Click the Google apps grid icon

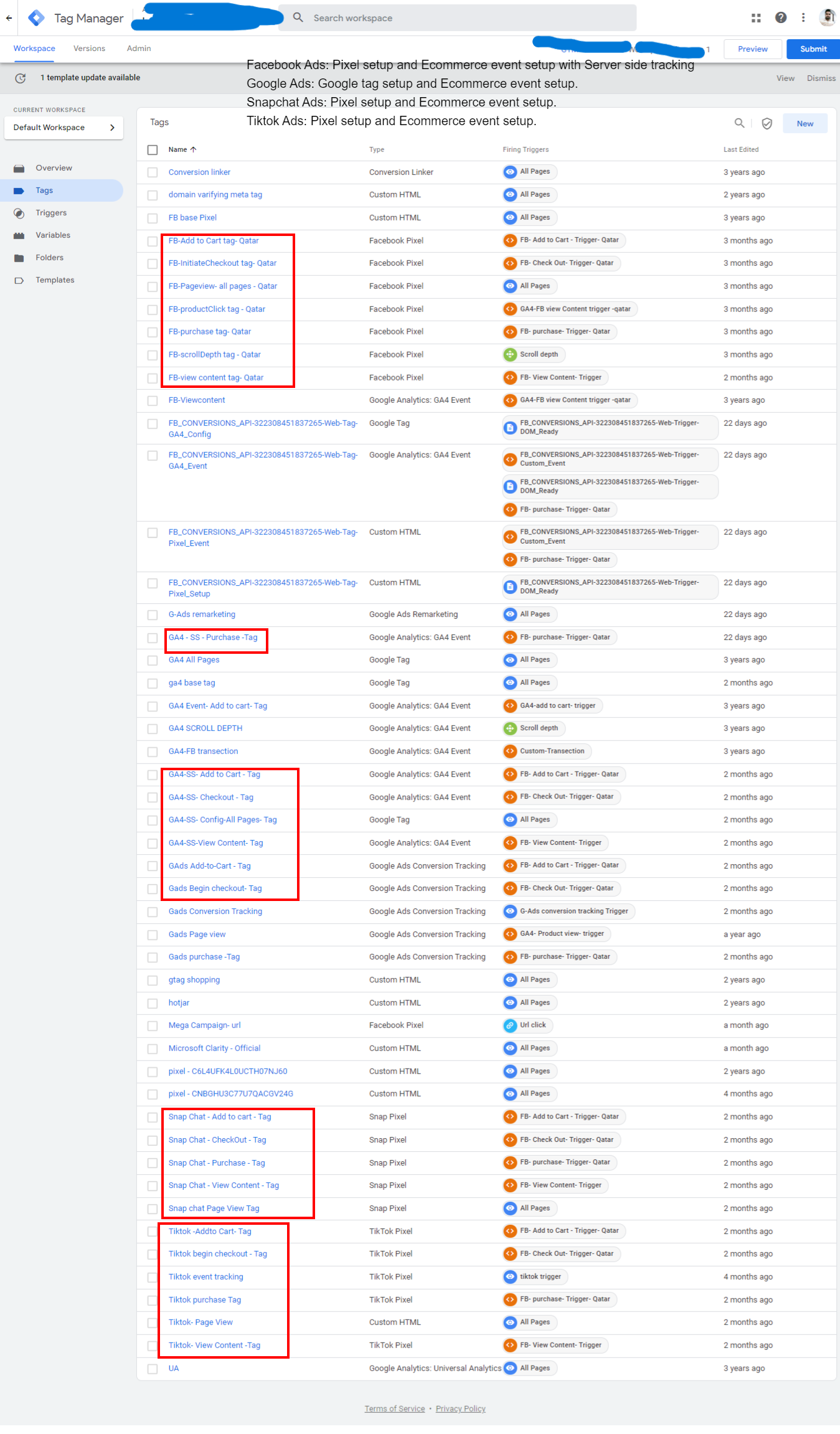pos(756,18)
